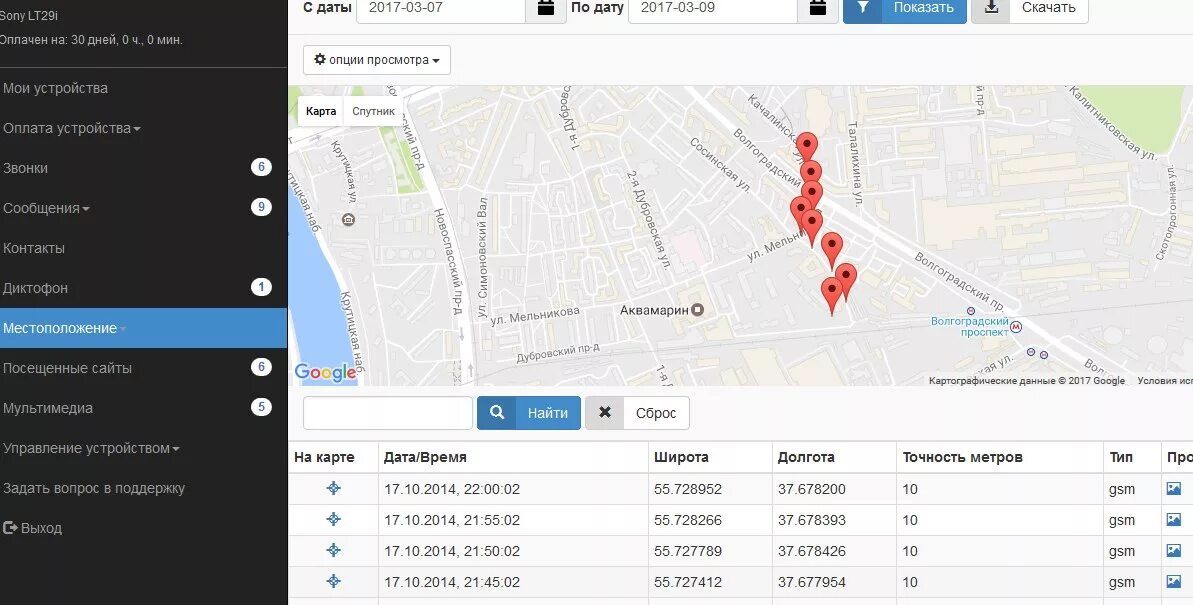The image size is (1193, 605).
Task: Click the gear icon on Опции просмотра
Action: (x=321, y=60)
